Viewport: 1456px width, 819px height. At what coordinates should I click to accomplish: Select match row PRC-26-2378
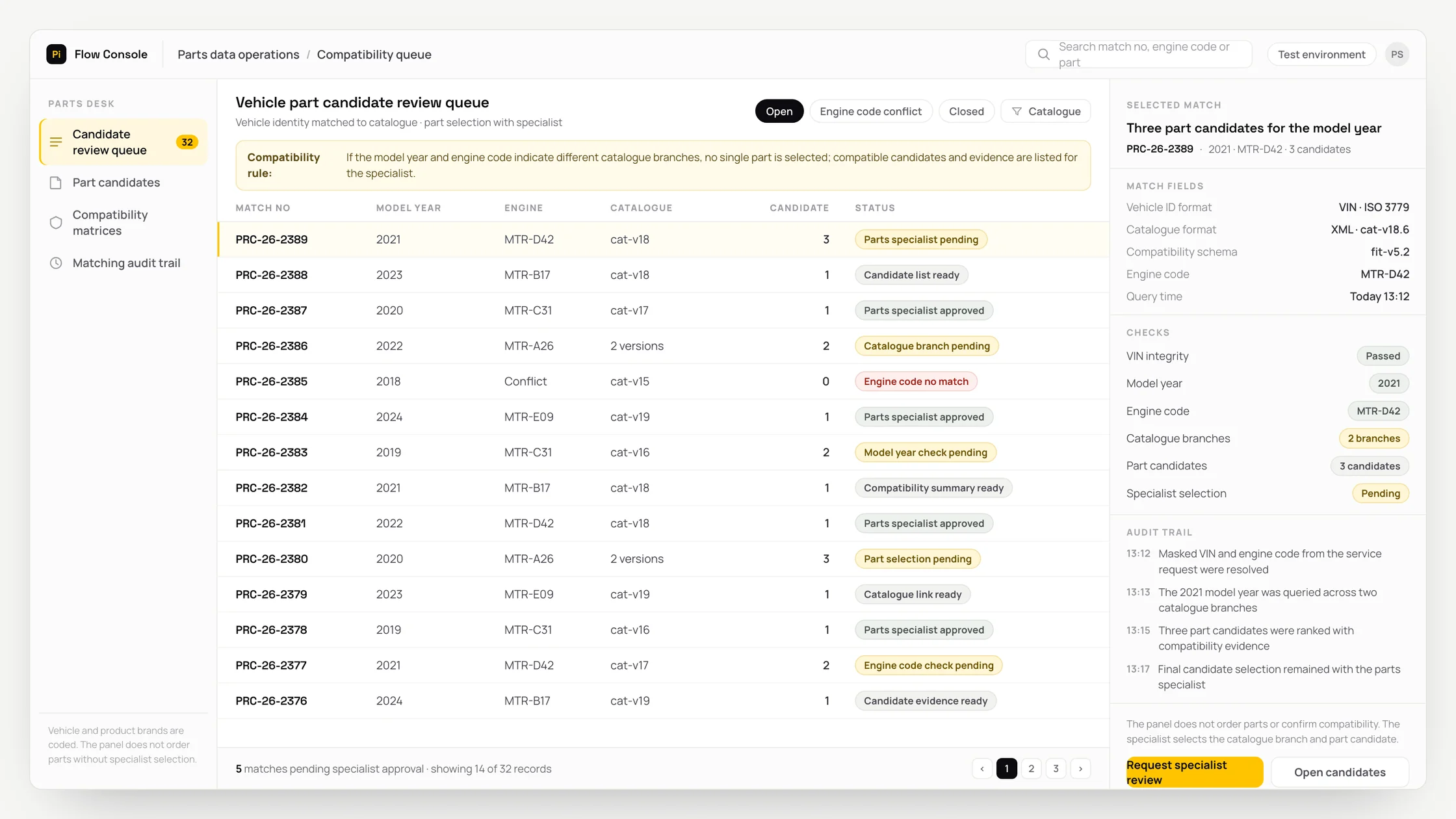tap(663, 630)
